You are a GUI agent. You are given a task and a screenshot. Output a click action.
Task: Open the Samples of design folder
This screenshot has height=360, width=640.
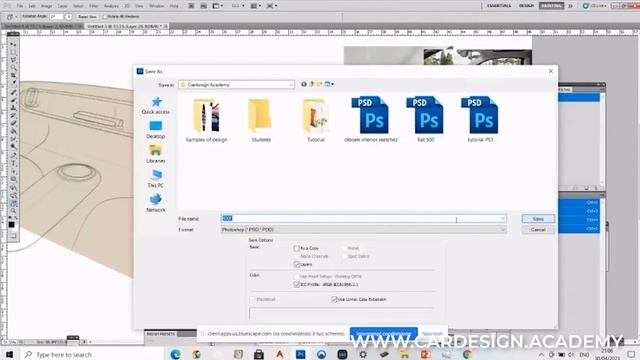(x=207, y=120)
